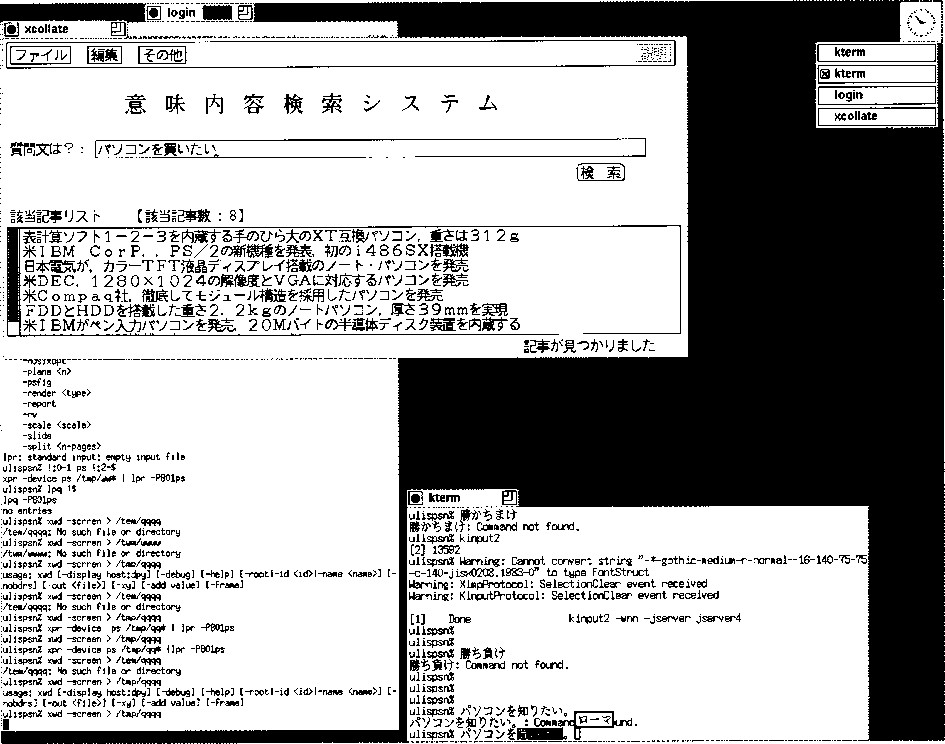The height and width of the screenshot is (744, 945).
Task: Click the analog clock in the corner
Action: tap(919, 21)
